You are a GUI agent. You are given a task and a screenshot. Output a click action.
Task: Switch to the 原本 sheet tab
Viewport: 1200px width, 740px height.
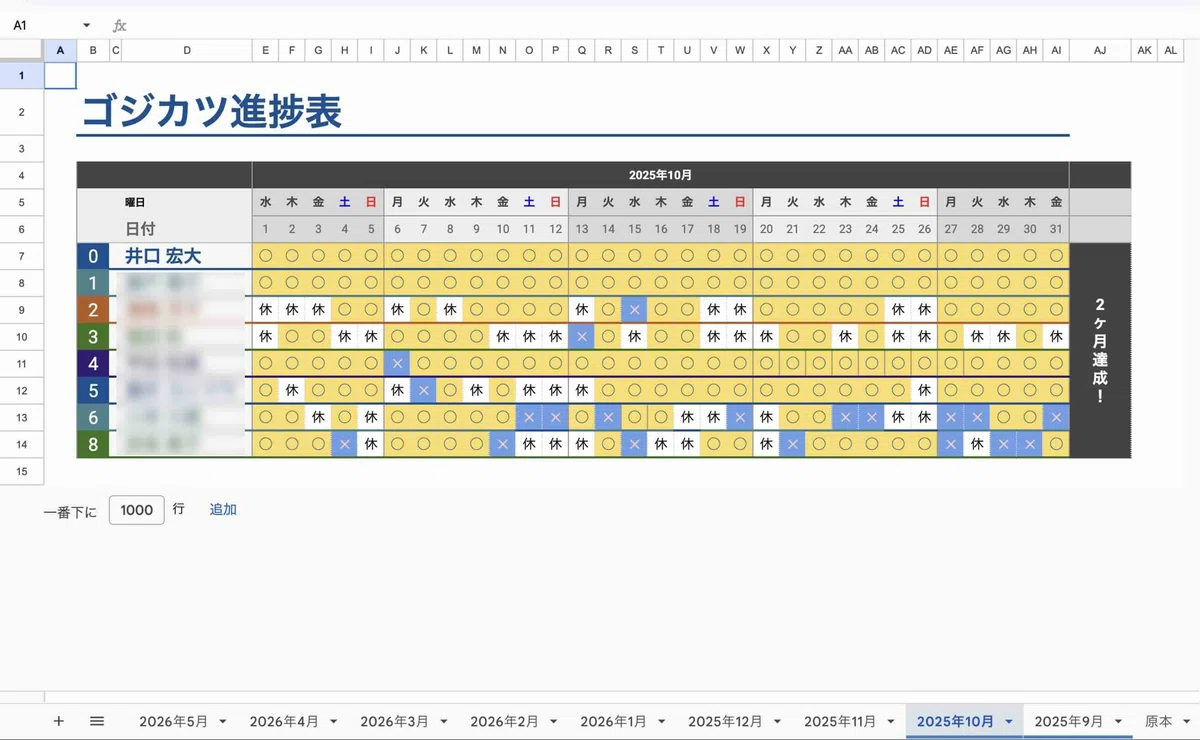1158,721
